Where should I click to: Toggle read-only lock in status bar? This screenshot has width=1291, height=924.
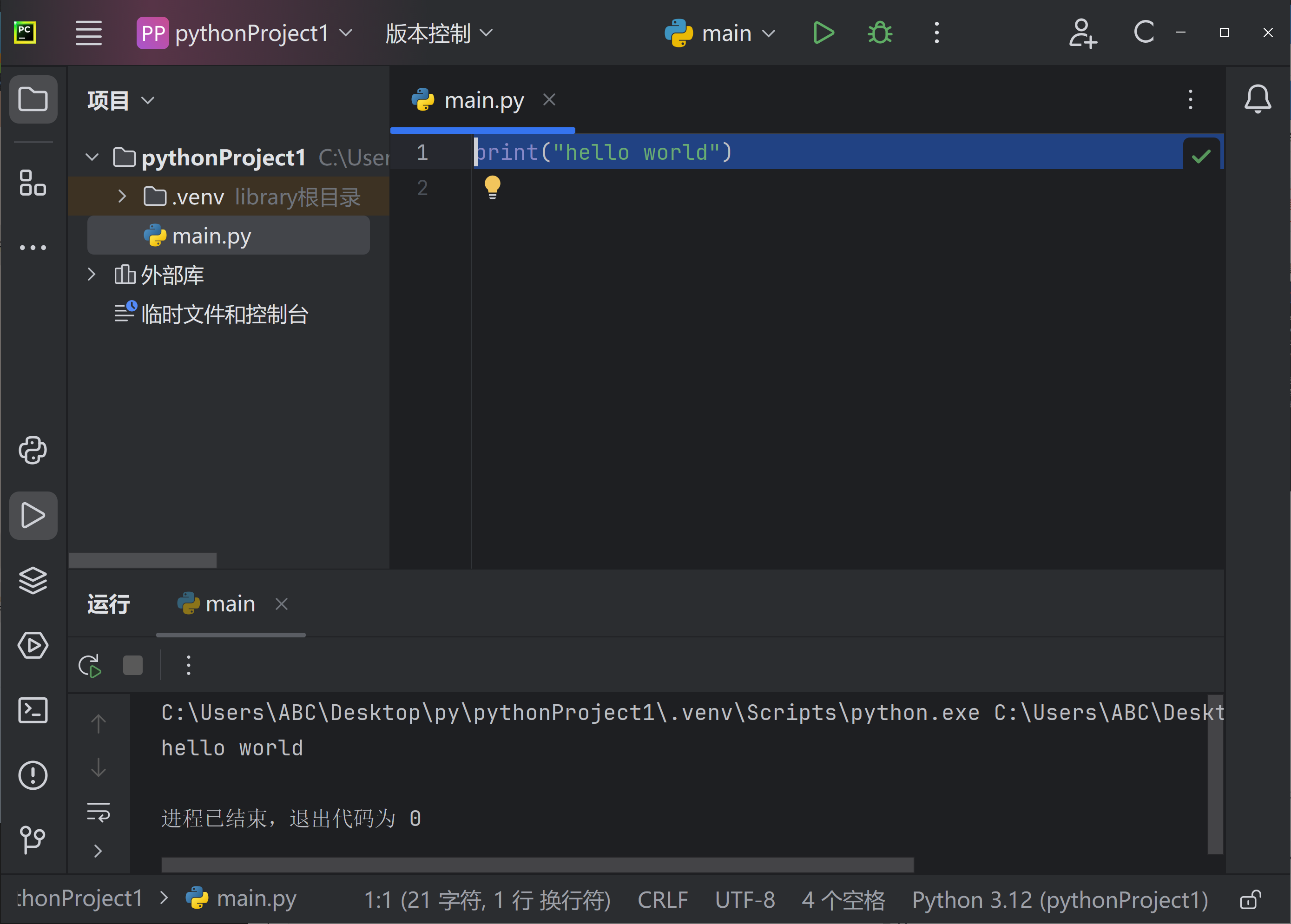(1250, 899)
